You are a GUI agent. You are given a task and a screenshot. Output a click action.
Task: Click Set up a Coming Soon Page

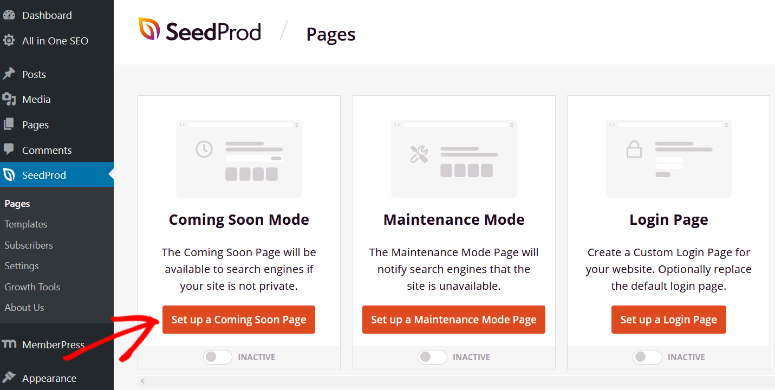(x=239, y=319)
